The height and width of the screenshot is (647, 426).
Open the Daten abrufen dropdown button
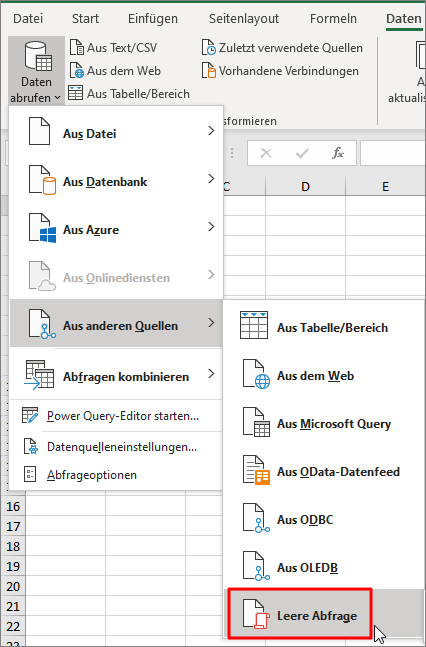coord(36,71)
